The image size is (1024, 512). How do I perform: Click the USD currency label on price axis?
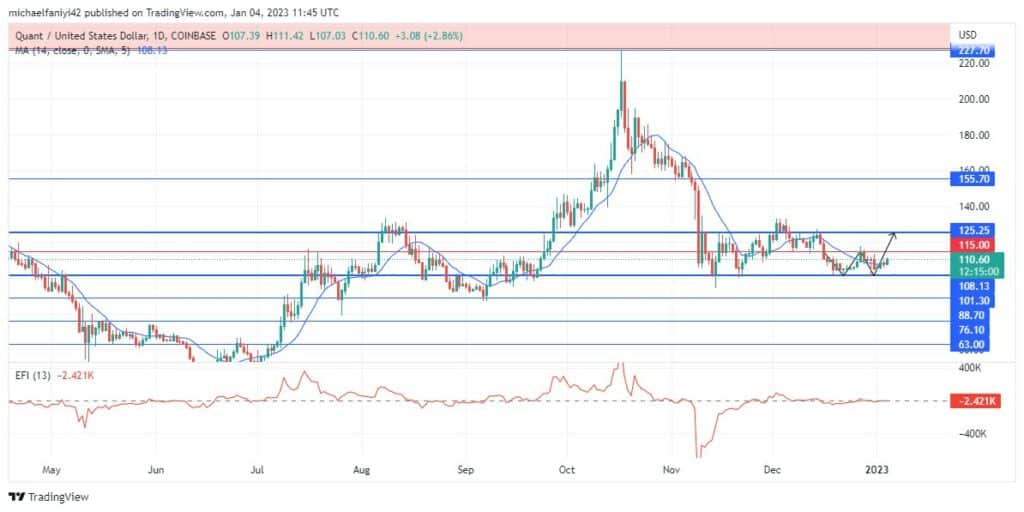tap(967, 34)
